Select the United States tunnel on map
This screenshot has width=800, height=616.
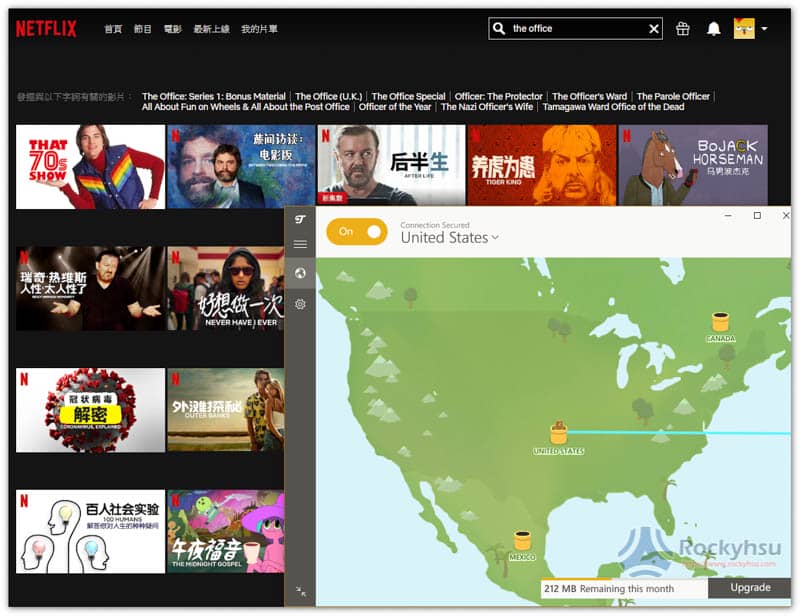(558, 437)
